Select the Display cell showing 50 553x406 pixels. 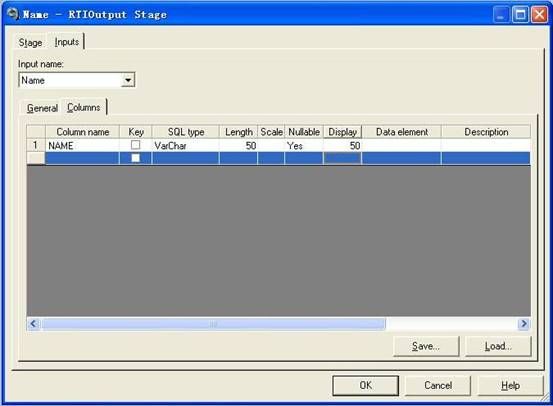click(x=342, y=145)
